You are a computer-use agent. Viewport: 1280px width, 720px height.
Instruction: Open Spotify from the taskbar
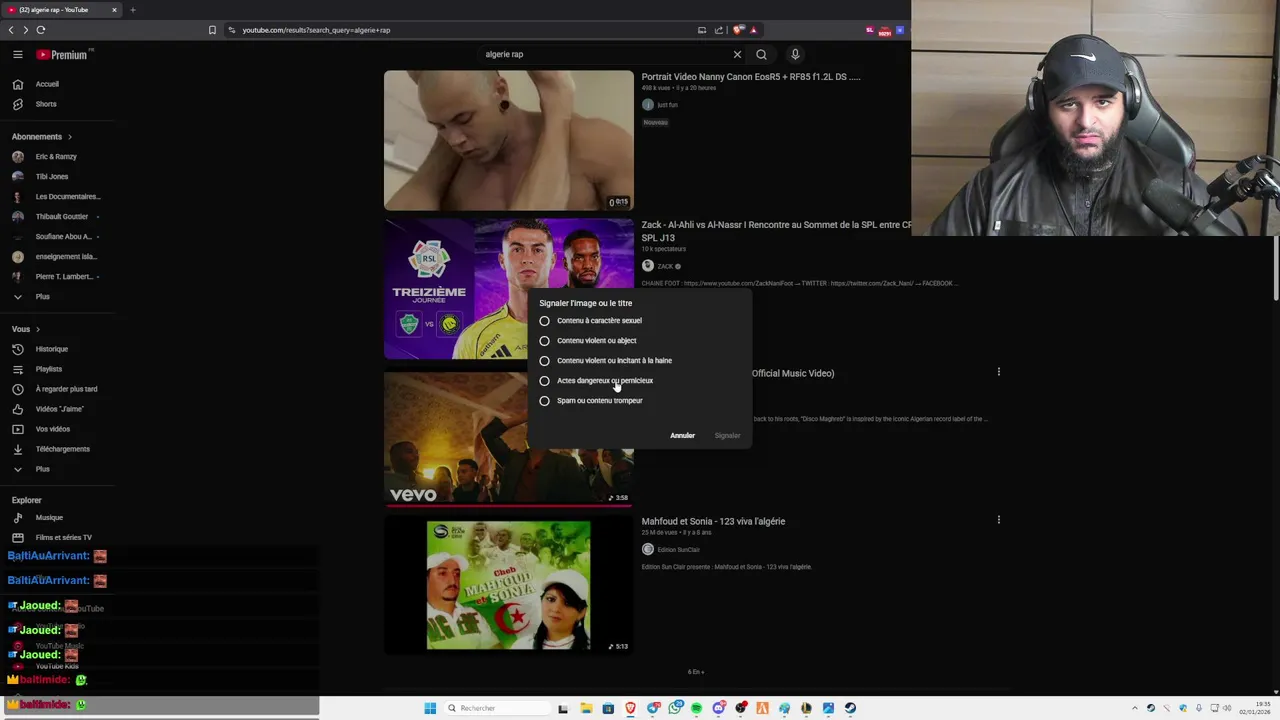(696, 708)
